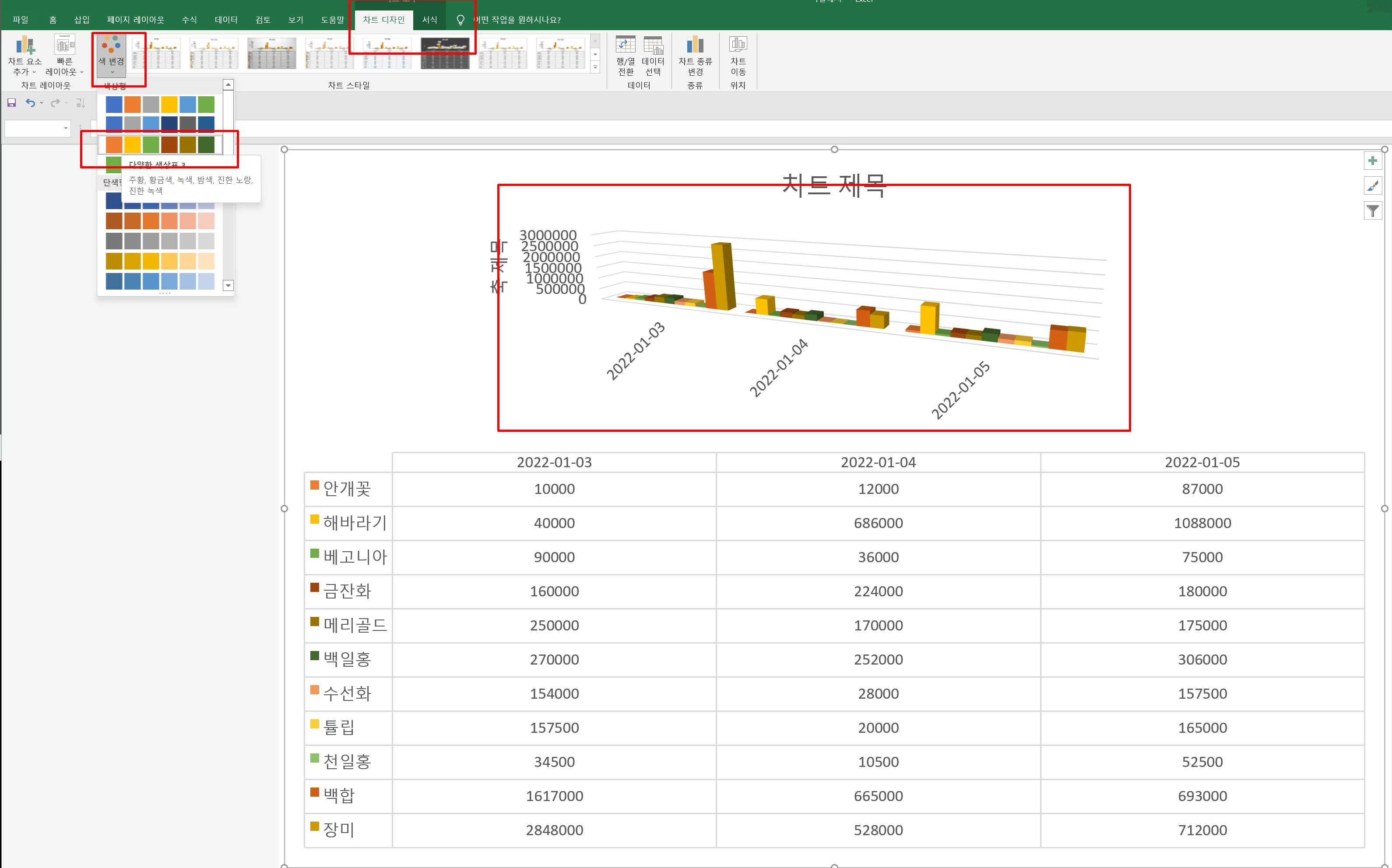Open the chart styles paintbrush button
The width and height of the screenshot is (1392, 868).
[1372, 186]
